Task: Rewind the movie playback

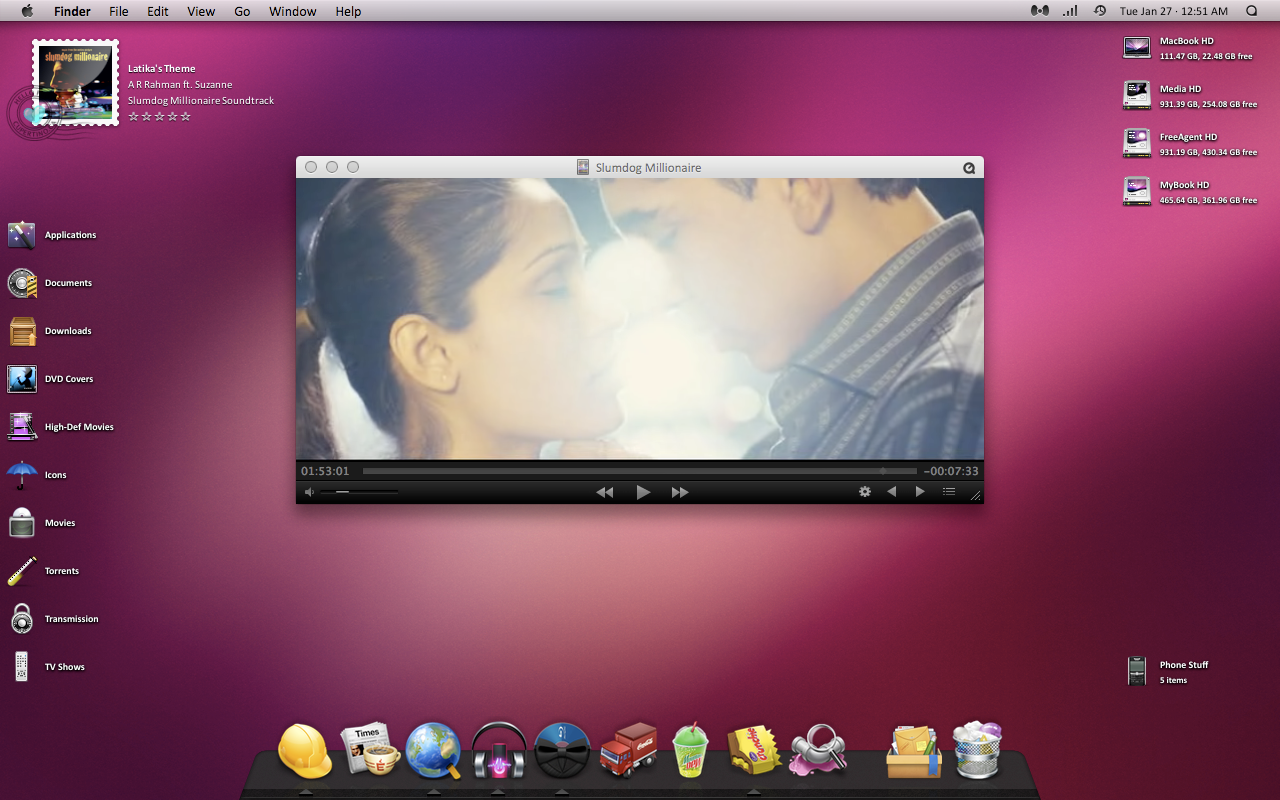Action: tap(605, 492)
